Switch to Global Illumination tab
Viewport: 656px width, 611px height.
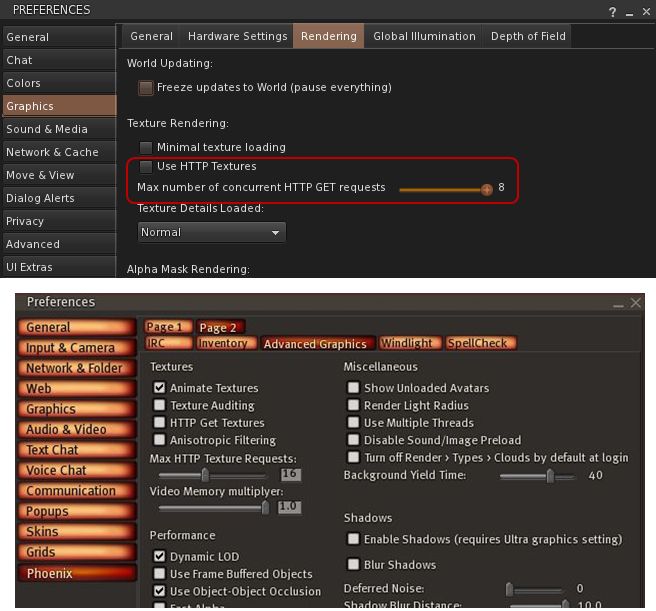[x=424, y=36]
